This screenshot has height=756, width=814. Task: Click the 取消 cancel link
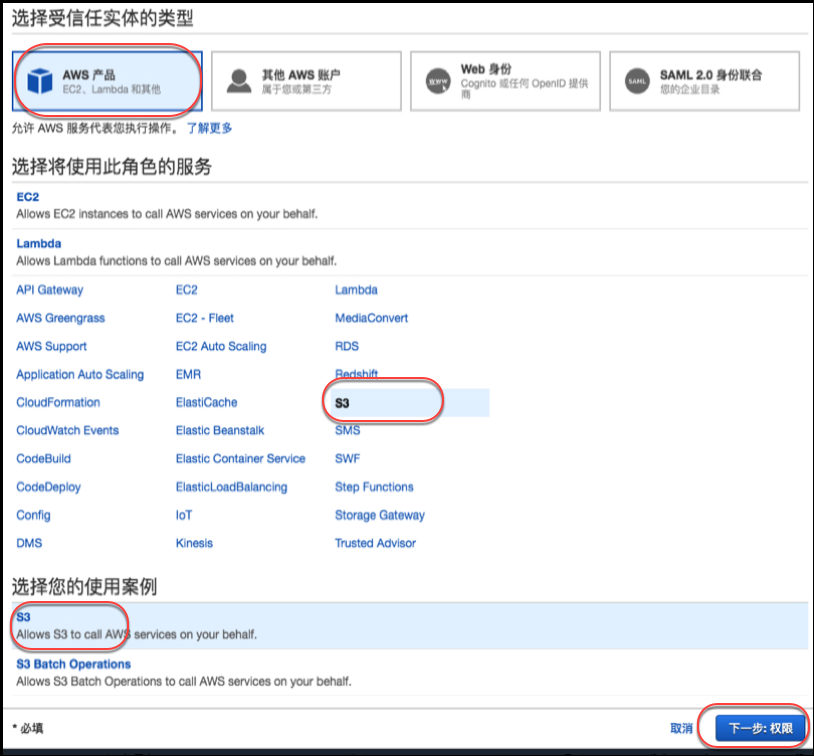(x=681, y=728)
